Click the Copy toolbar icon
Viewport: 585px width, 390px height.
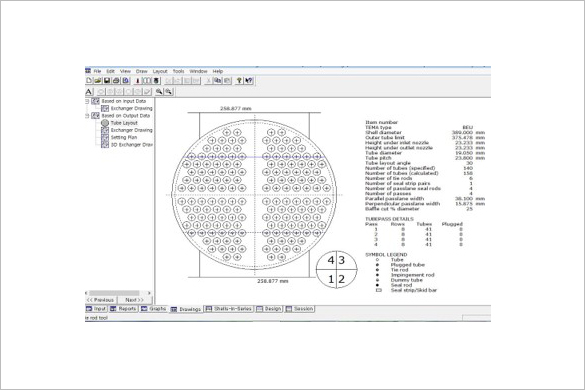tap(218, 81)
